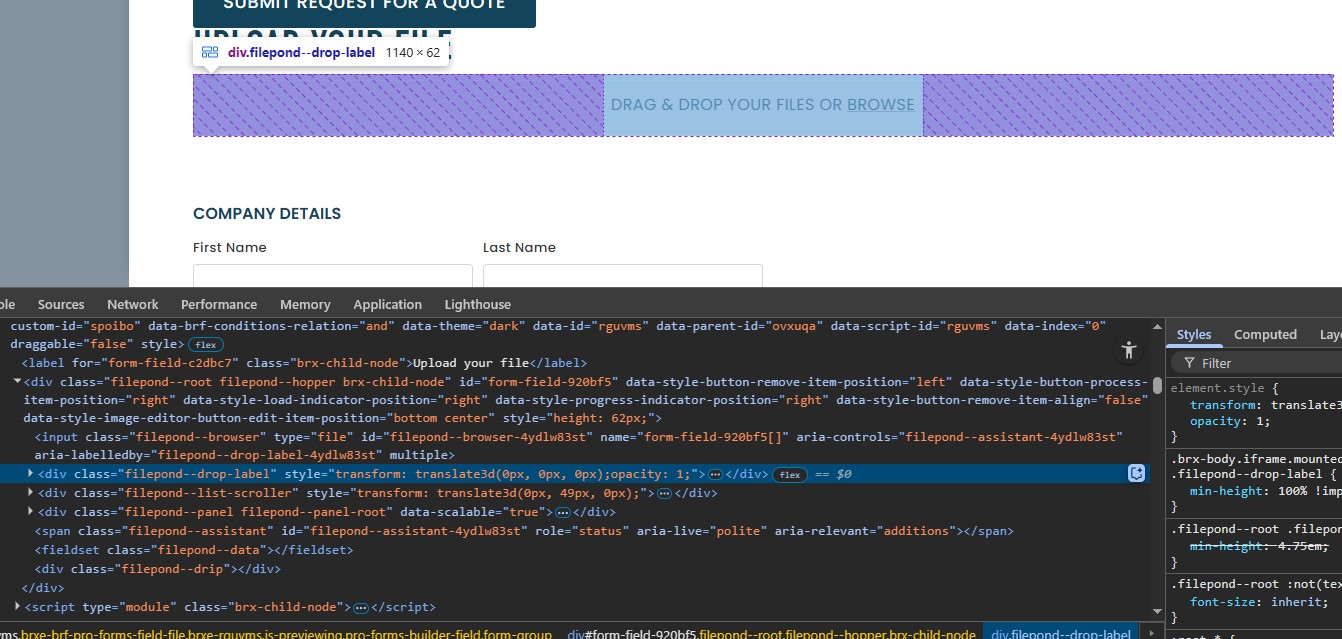
Task: Click the flex badge on the filepond--drop-label node
Action: click(x=790, y=474)
